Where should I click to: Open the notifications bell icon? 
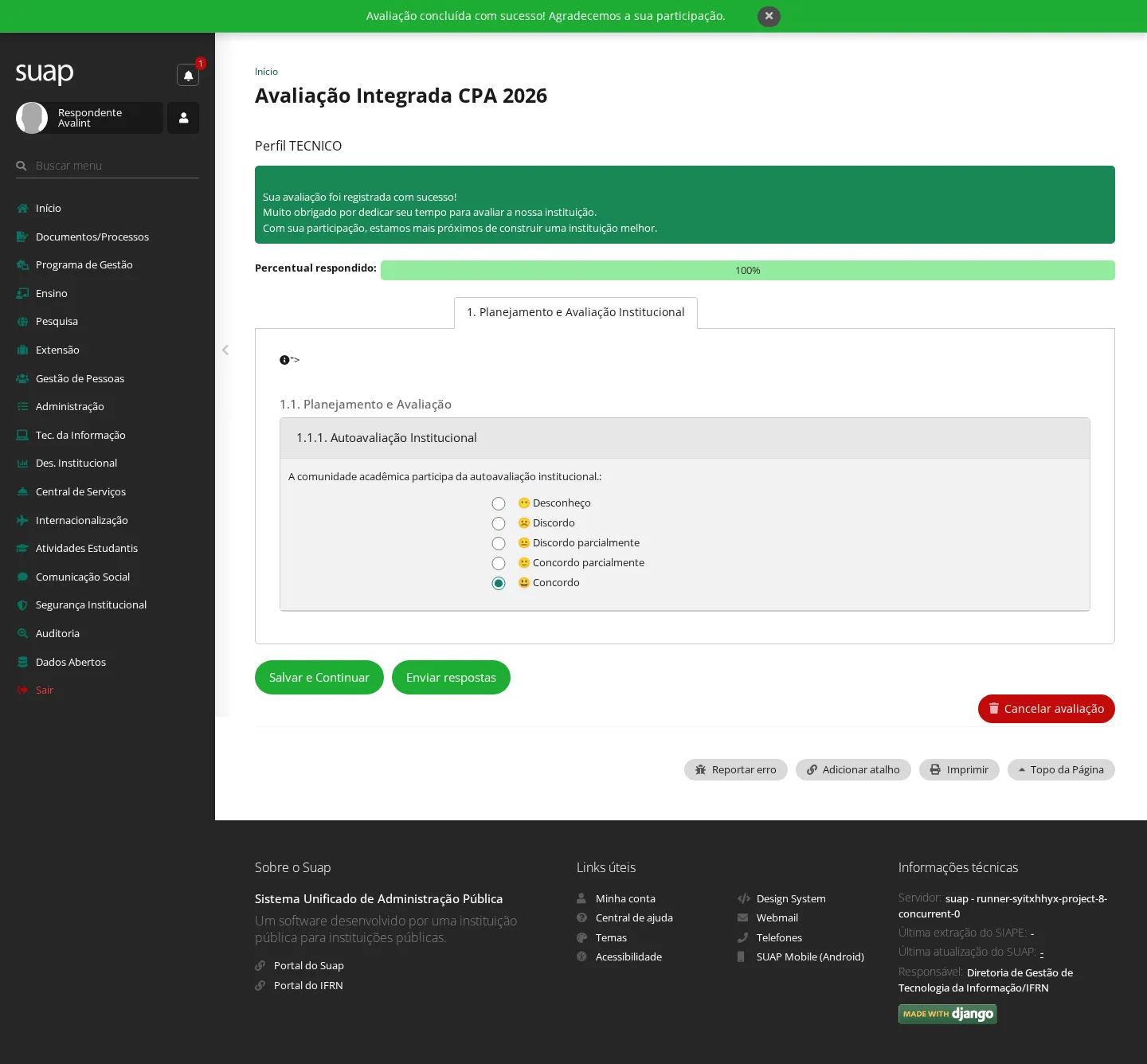188,75
